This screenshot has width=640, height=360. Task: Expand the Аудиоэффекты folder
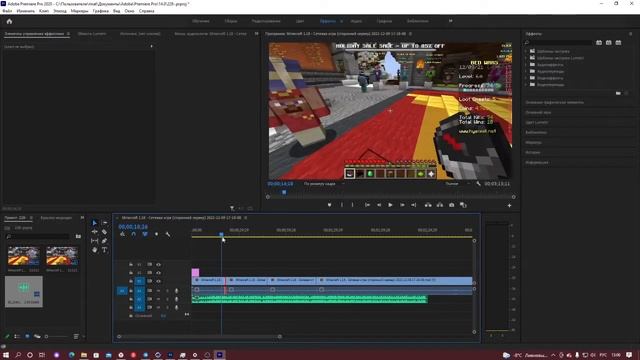527,64
